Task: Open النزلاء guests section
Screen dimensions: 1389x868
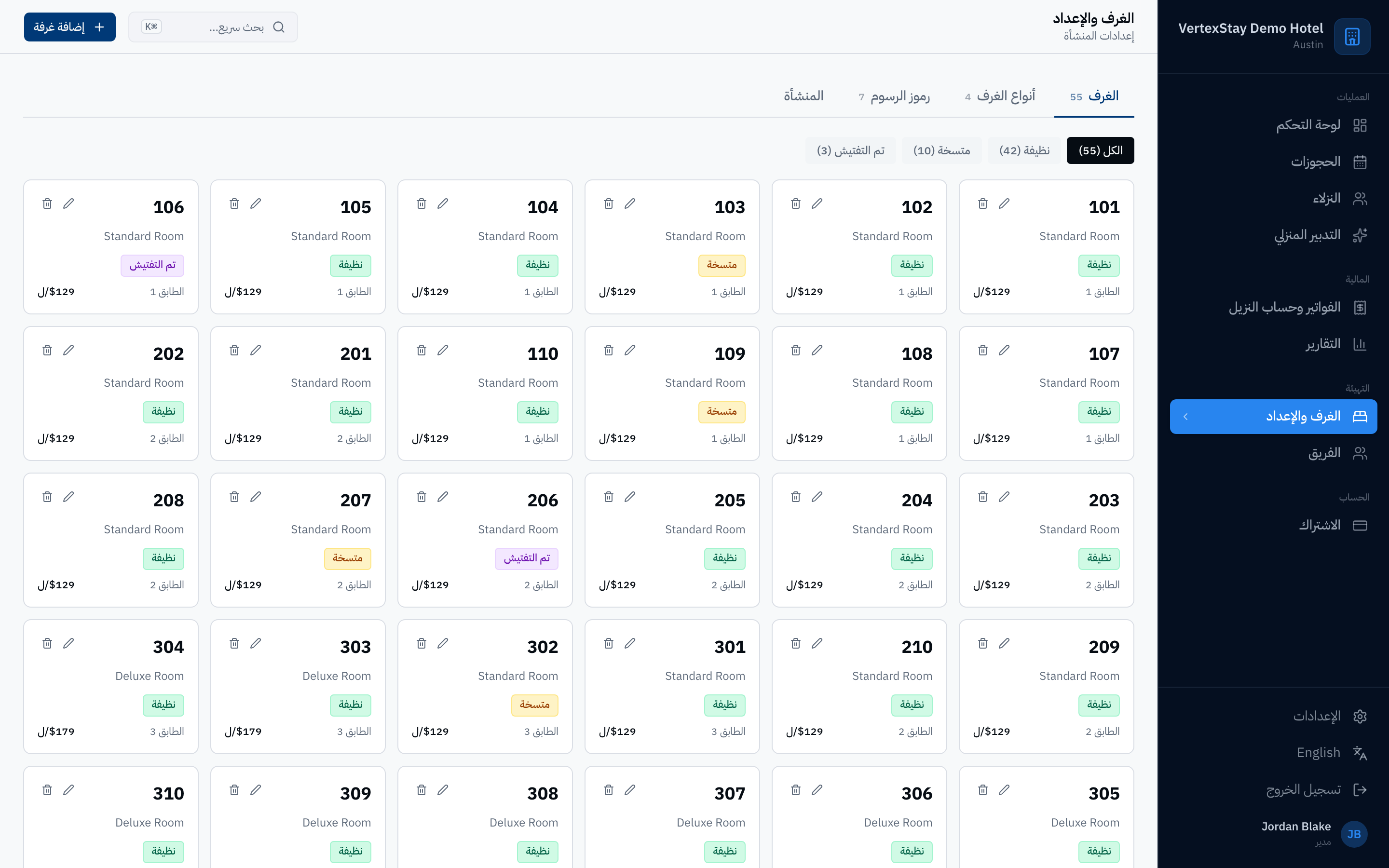Action: (1273, 199)
